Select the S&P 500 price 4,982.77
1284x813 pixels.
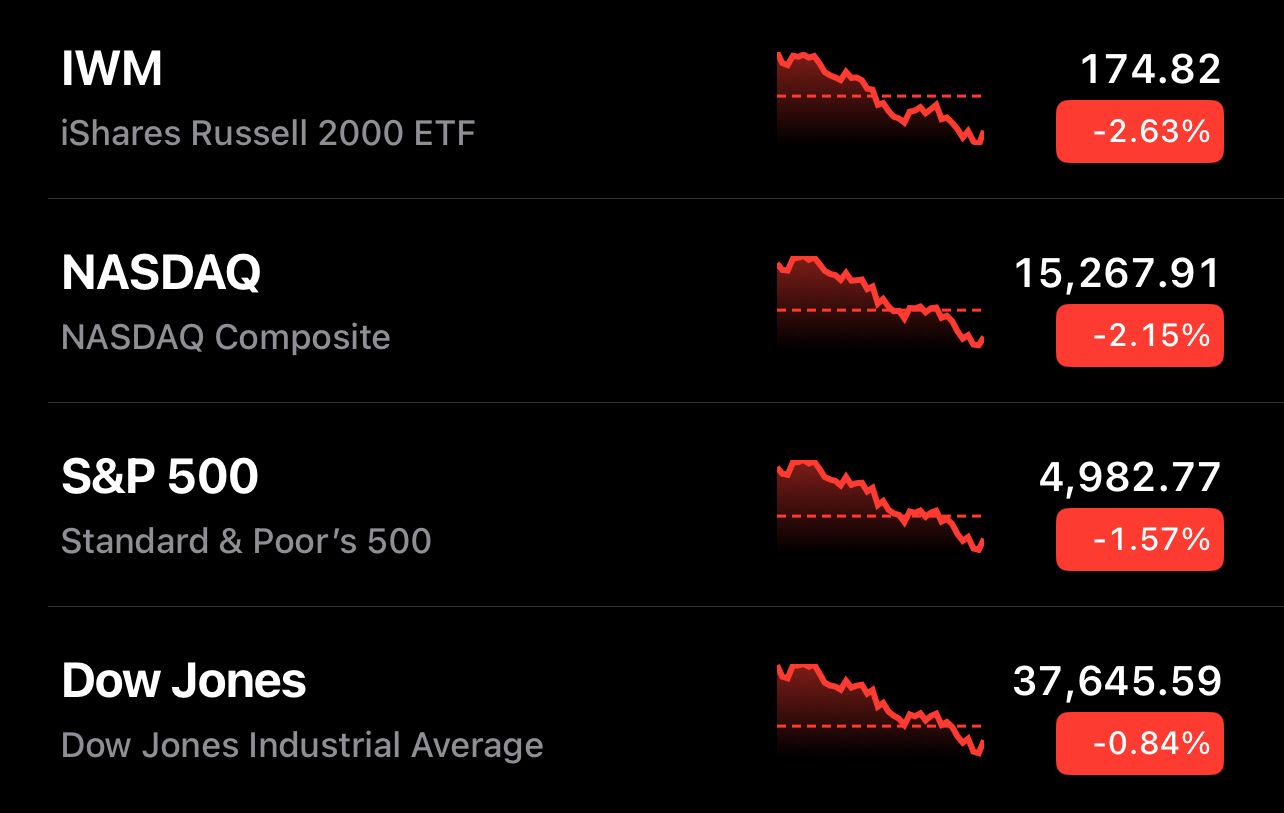1130,478
